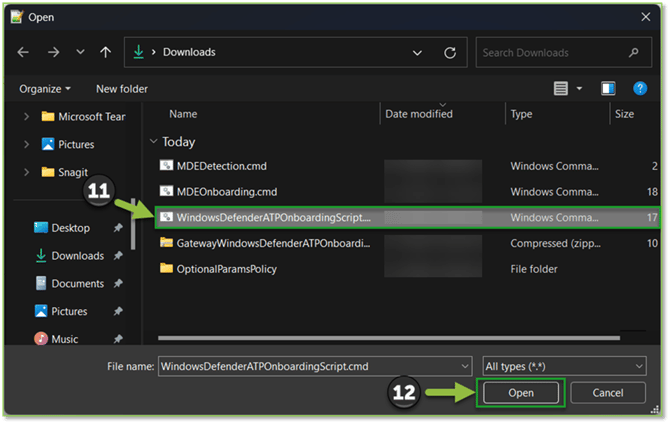The image size is (670, 424).
Task: Open the help question mark icon
Action: [x=638, y=89]
